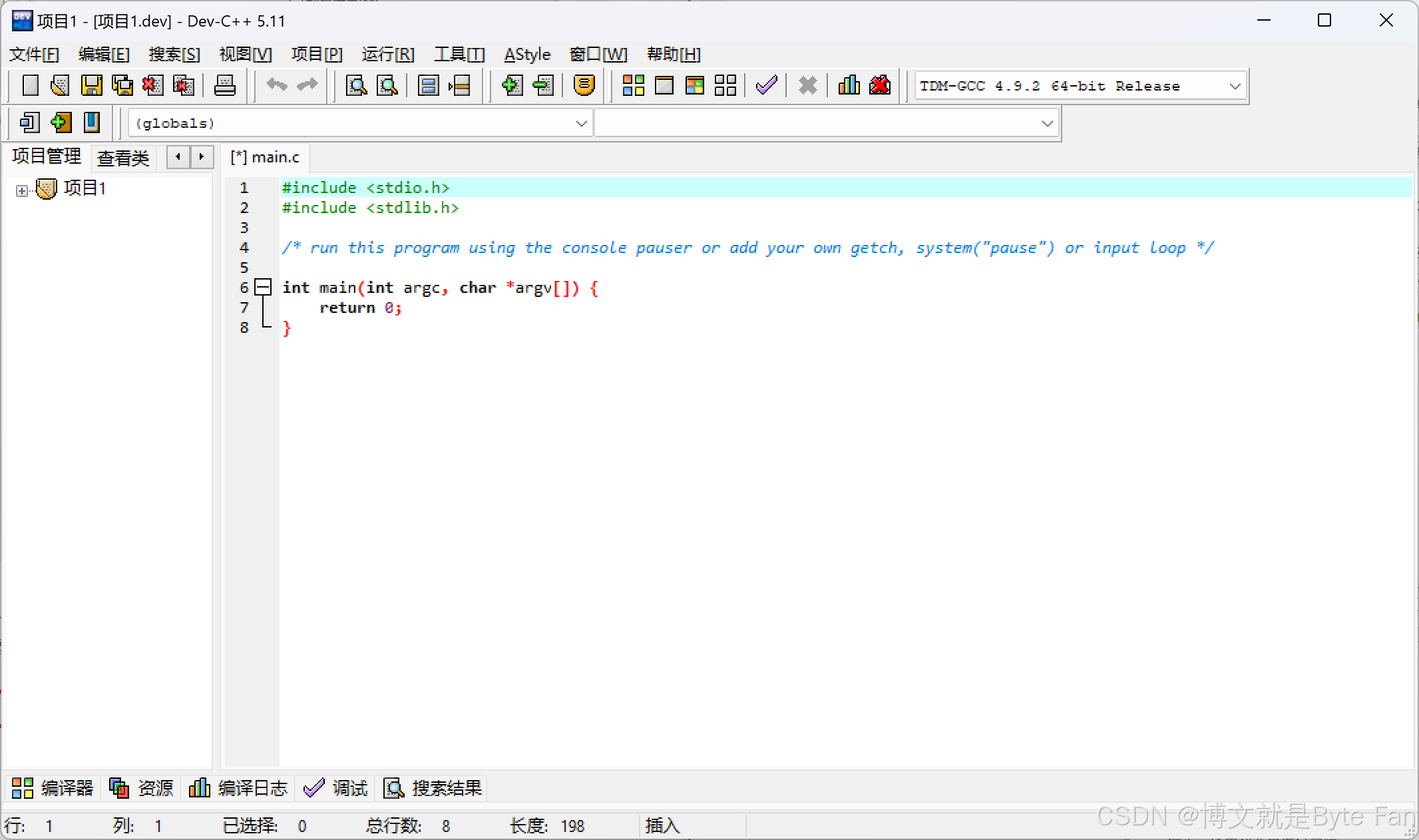The image size is (1419, 840).
Task: Click the Project Options shield icon
Action: (x=584, y=85)
